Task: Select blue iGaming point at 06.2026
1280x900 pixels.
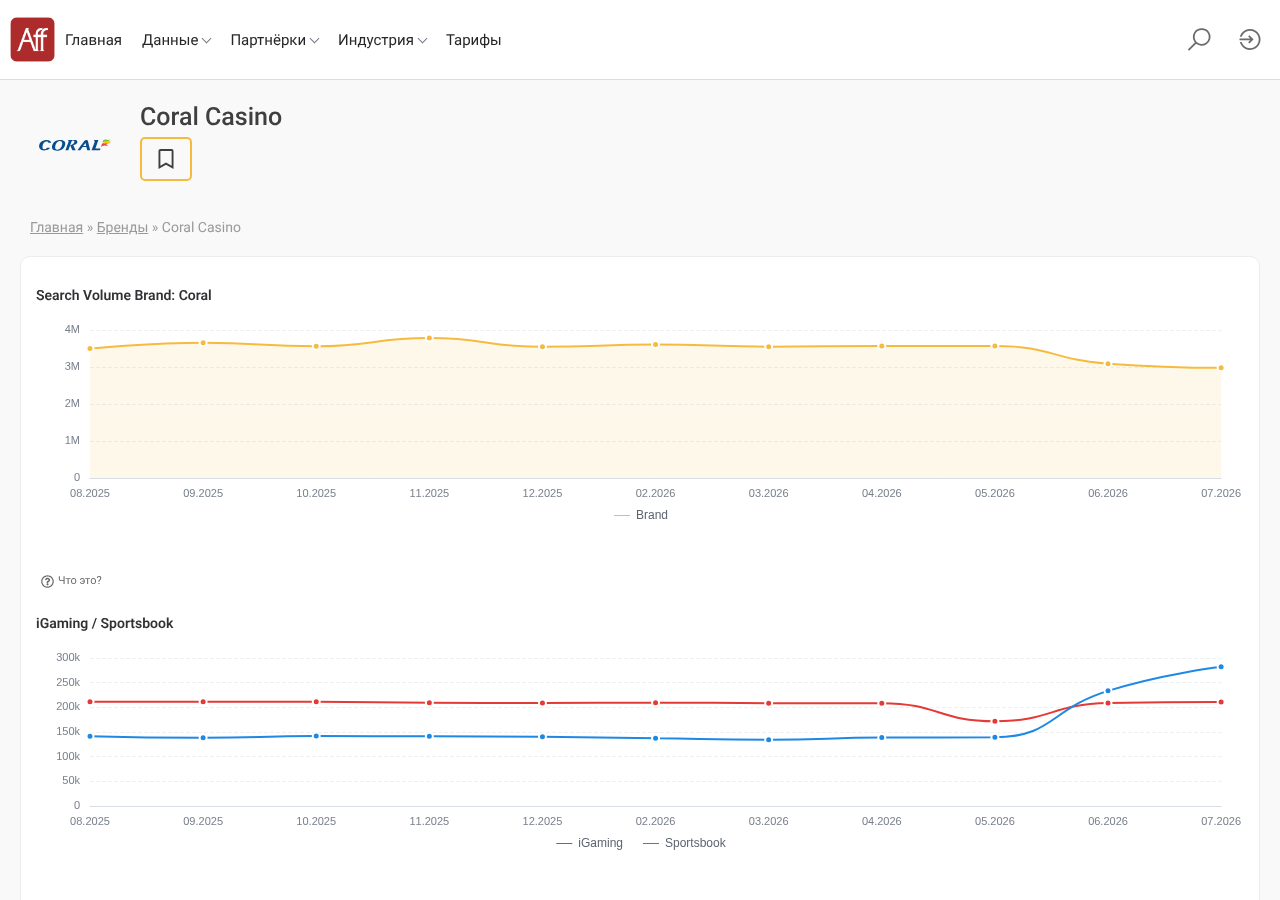Action: pos(1108,691)
